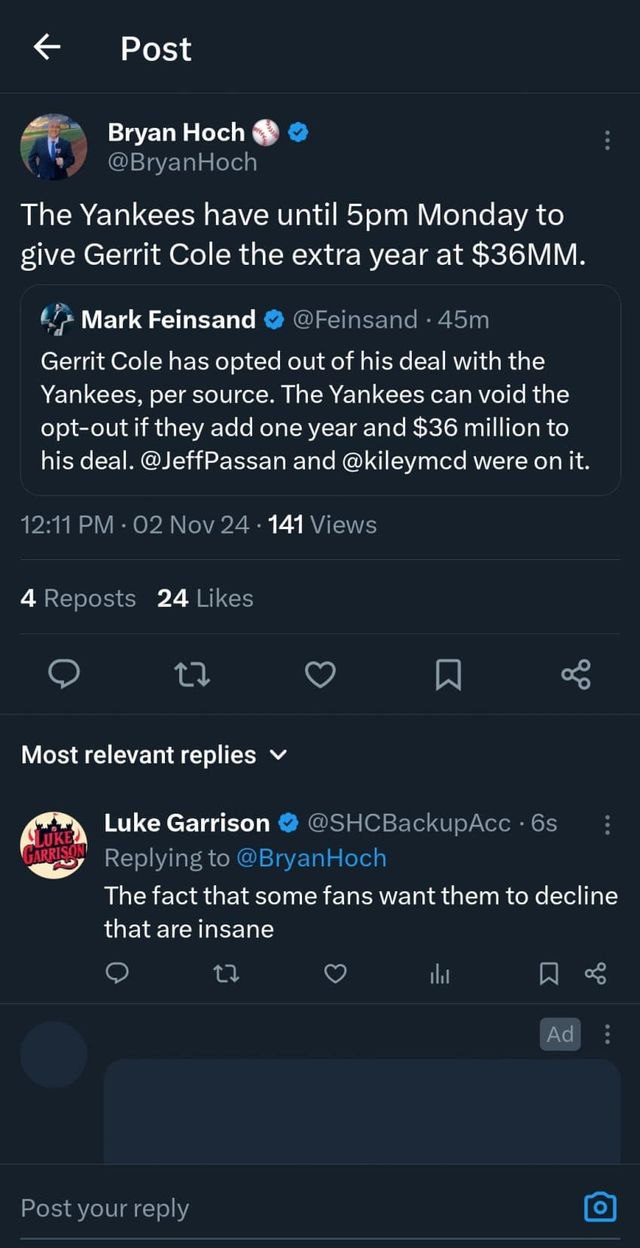Repost Bryan Hoch's post
The width and height of the screenshot is (640, 1248).
point(190,676)
